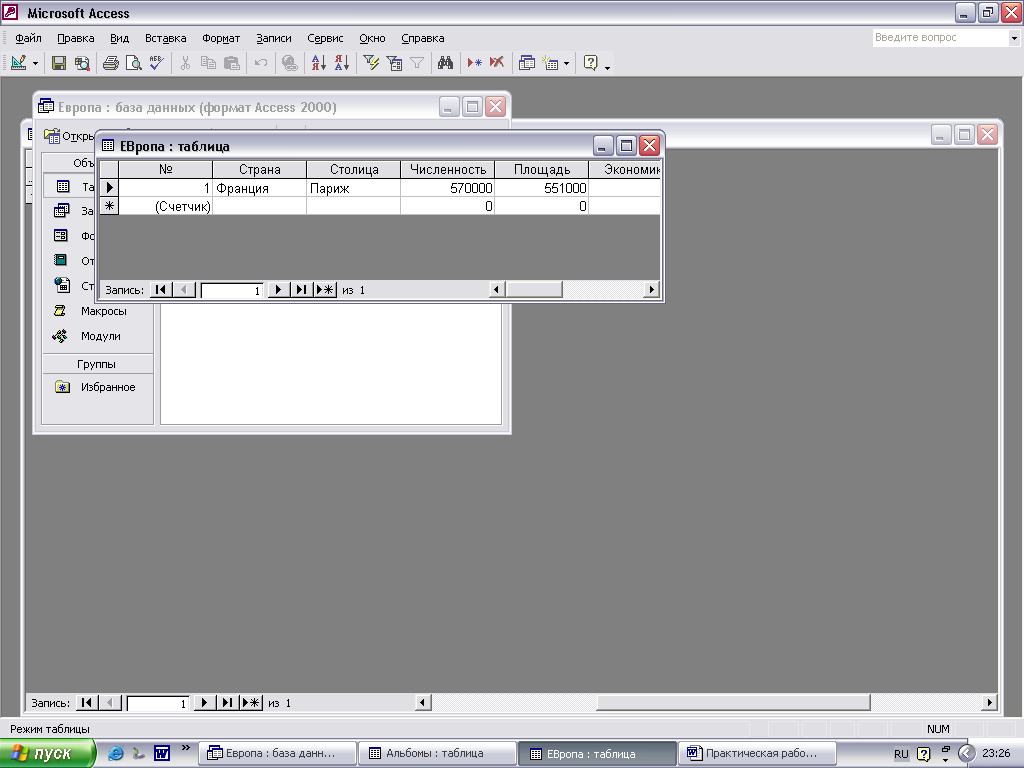1024x768 pixels.
Task: Click the Copy toolbar icon
Action: point(208,63)
